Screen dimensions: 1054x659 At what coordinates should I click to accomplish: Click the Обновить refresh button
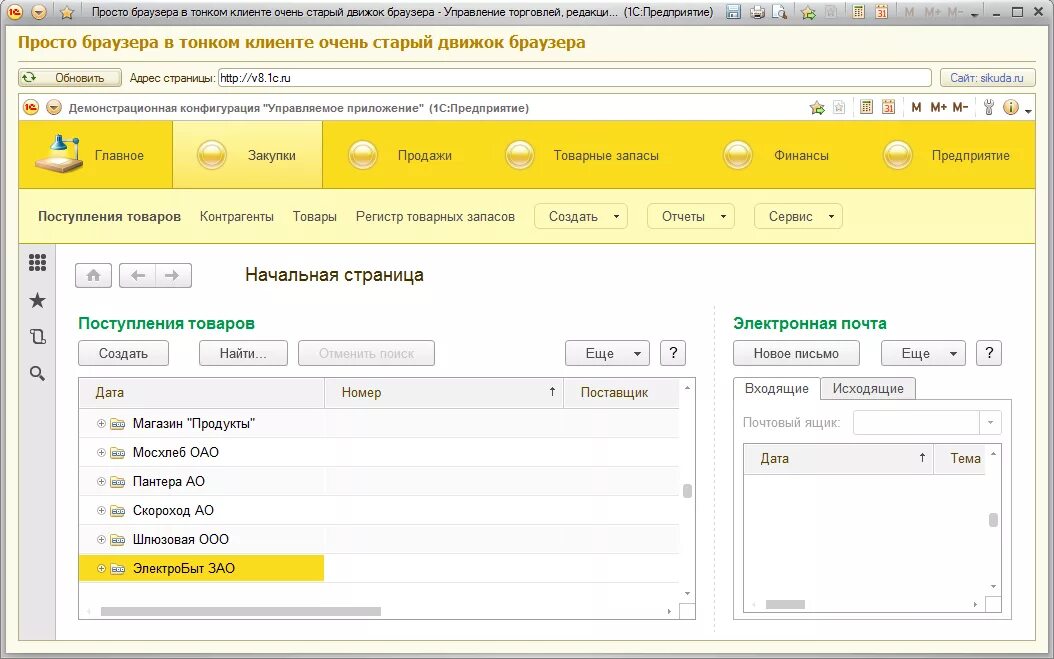[x=70, y=78]
